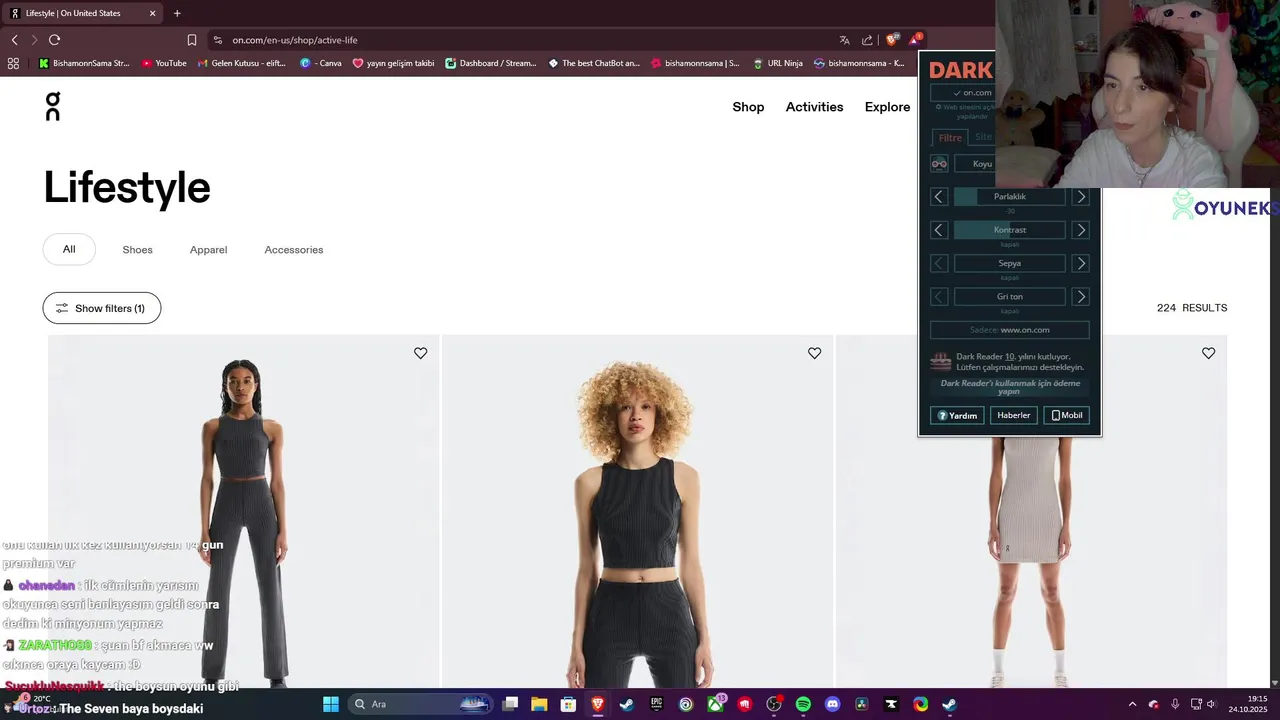Image resolution: width=1280 pixels, height=720 pixels.
Task: Open Microsoft Store on the taskbar
Action: (x=568, y=704)
